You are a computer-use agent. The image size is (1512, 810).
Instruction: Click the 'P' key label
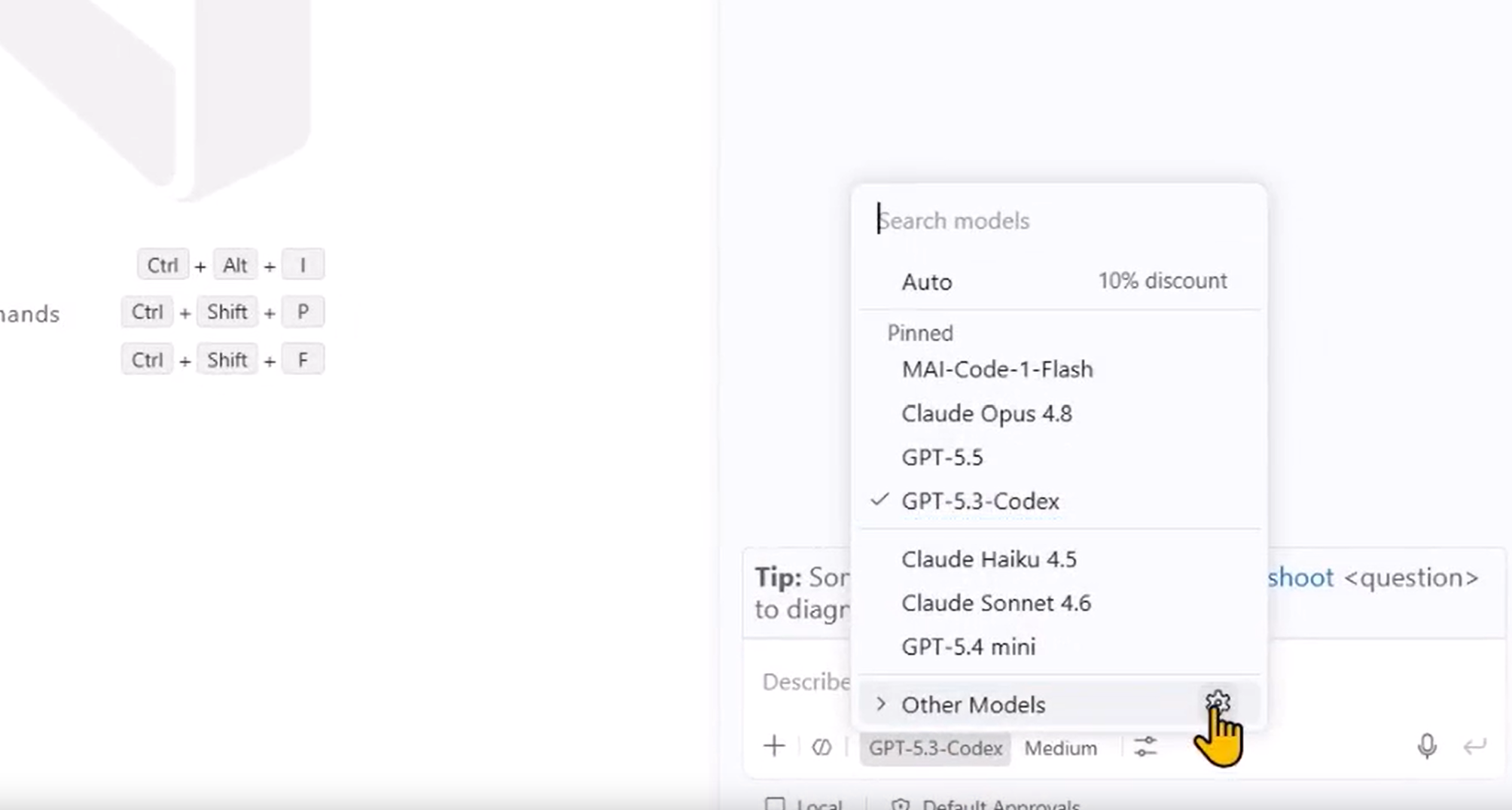tap(303, 312)
